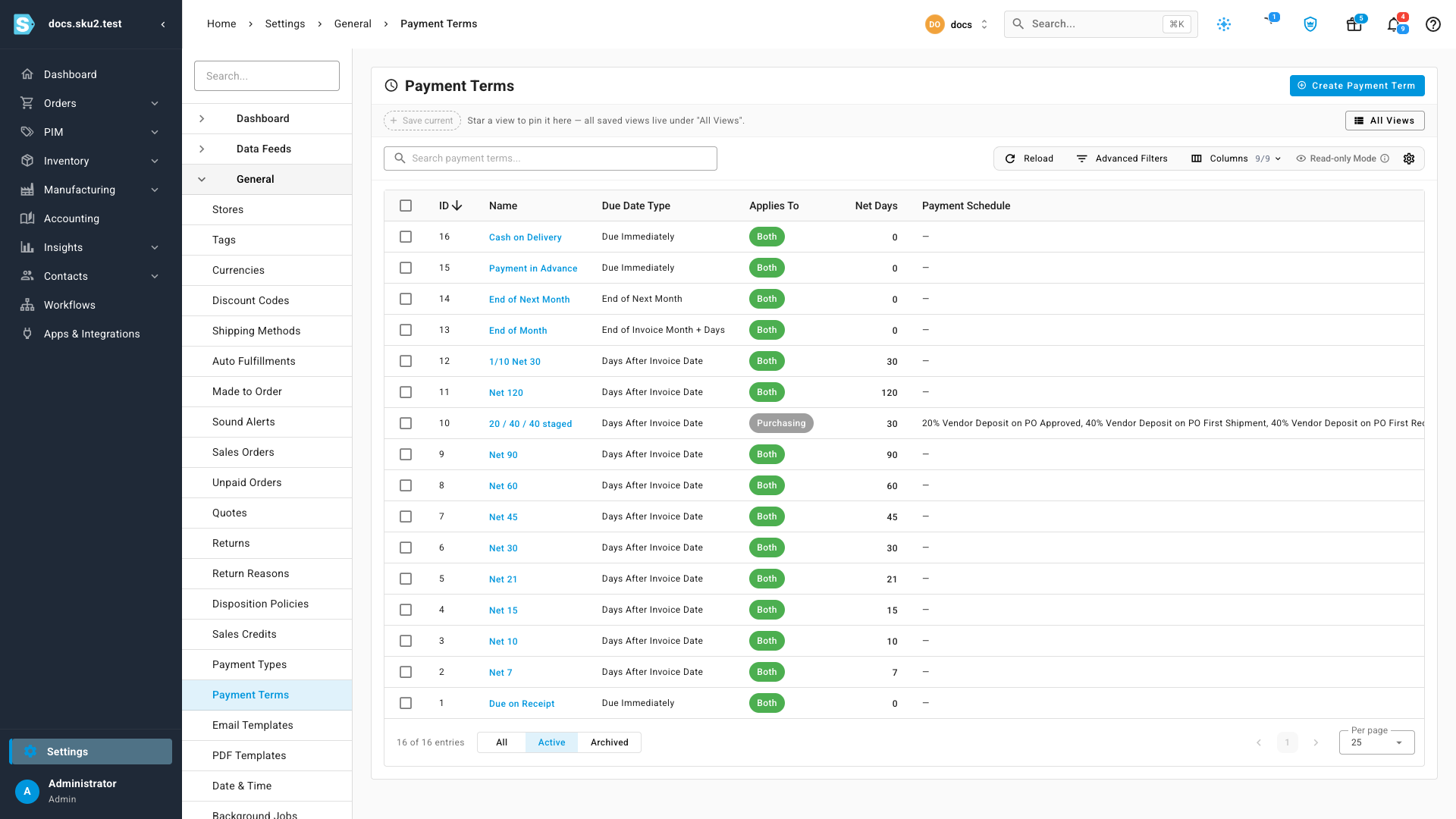This screenshot has height=819, width=1456.
Task: Open the help question mark icon
Action: (1433, 24)
